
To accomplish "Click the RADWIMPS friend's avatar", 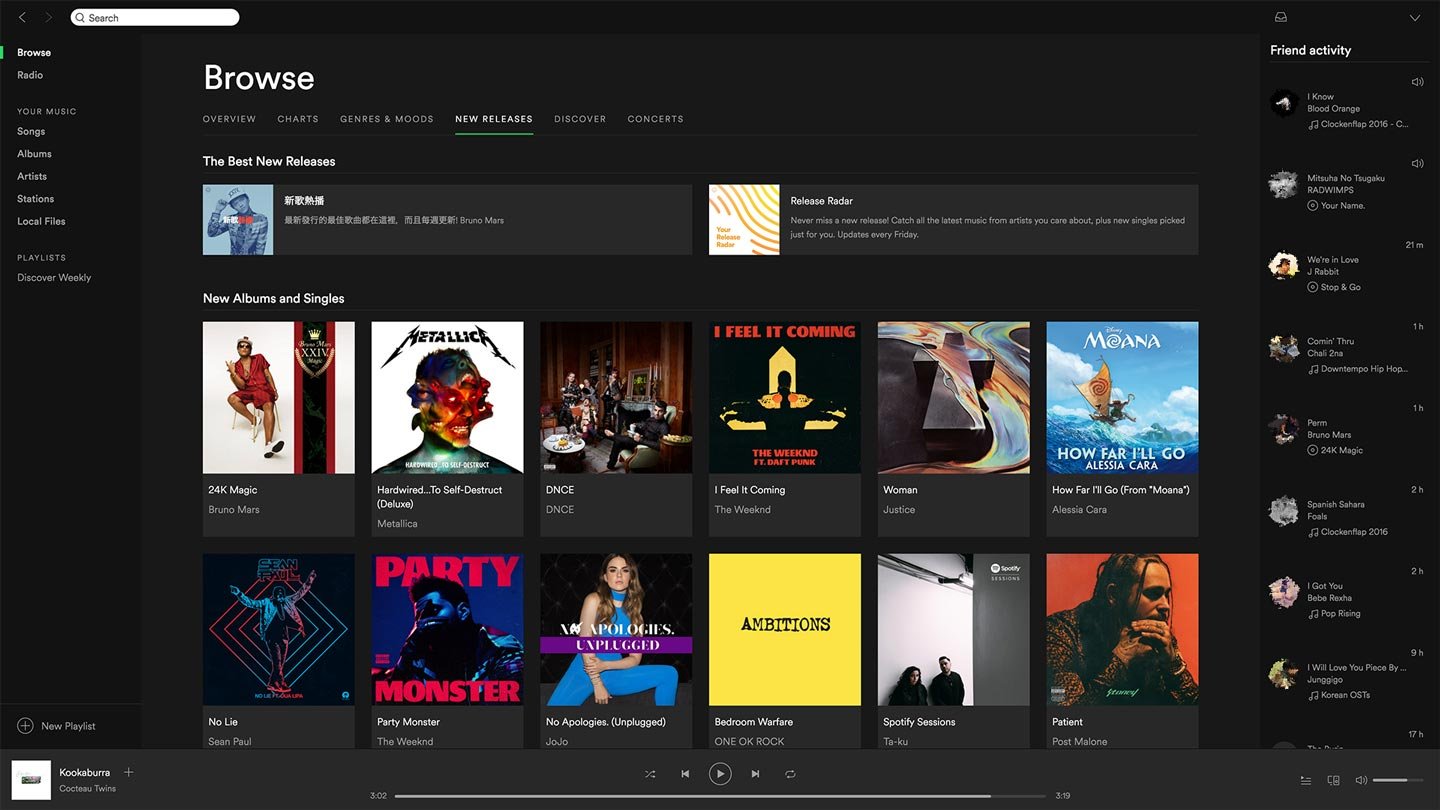I will click(1284, 184).
